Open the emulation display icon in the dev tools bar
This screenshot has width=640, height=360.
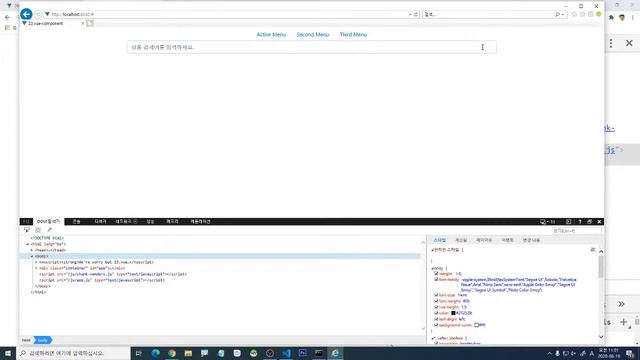(x=543, y=222)
